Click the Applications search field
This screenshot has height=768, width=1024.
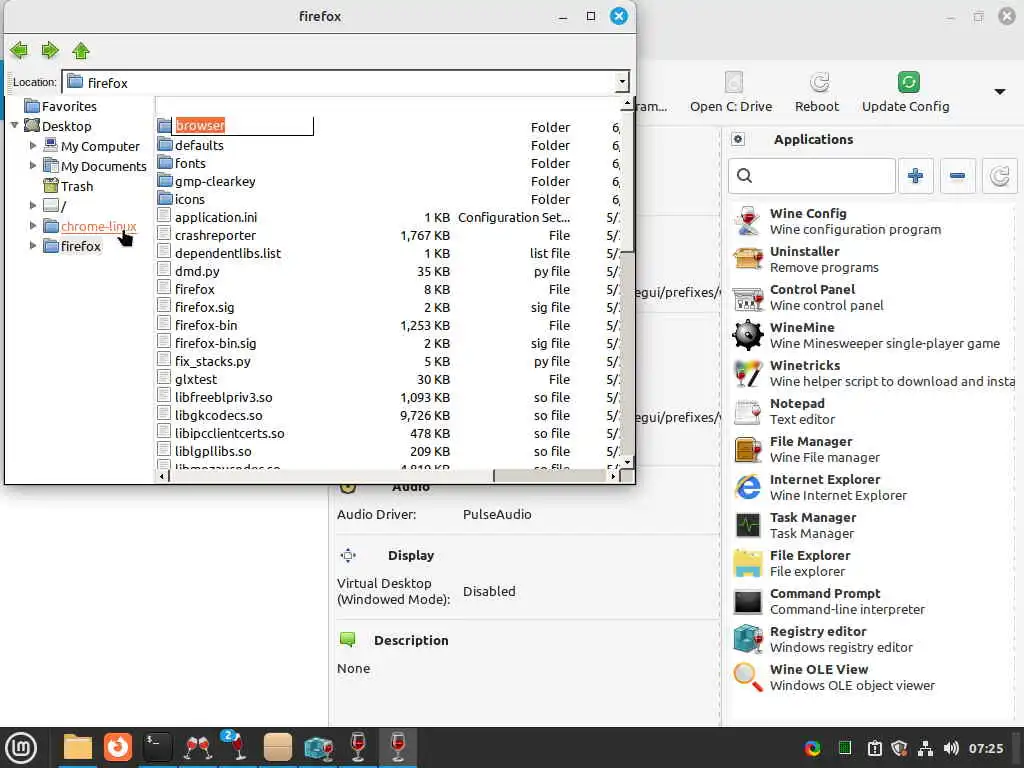[x=812, y=176]
